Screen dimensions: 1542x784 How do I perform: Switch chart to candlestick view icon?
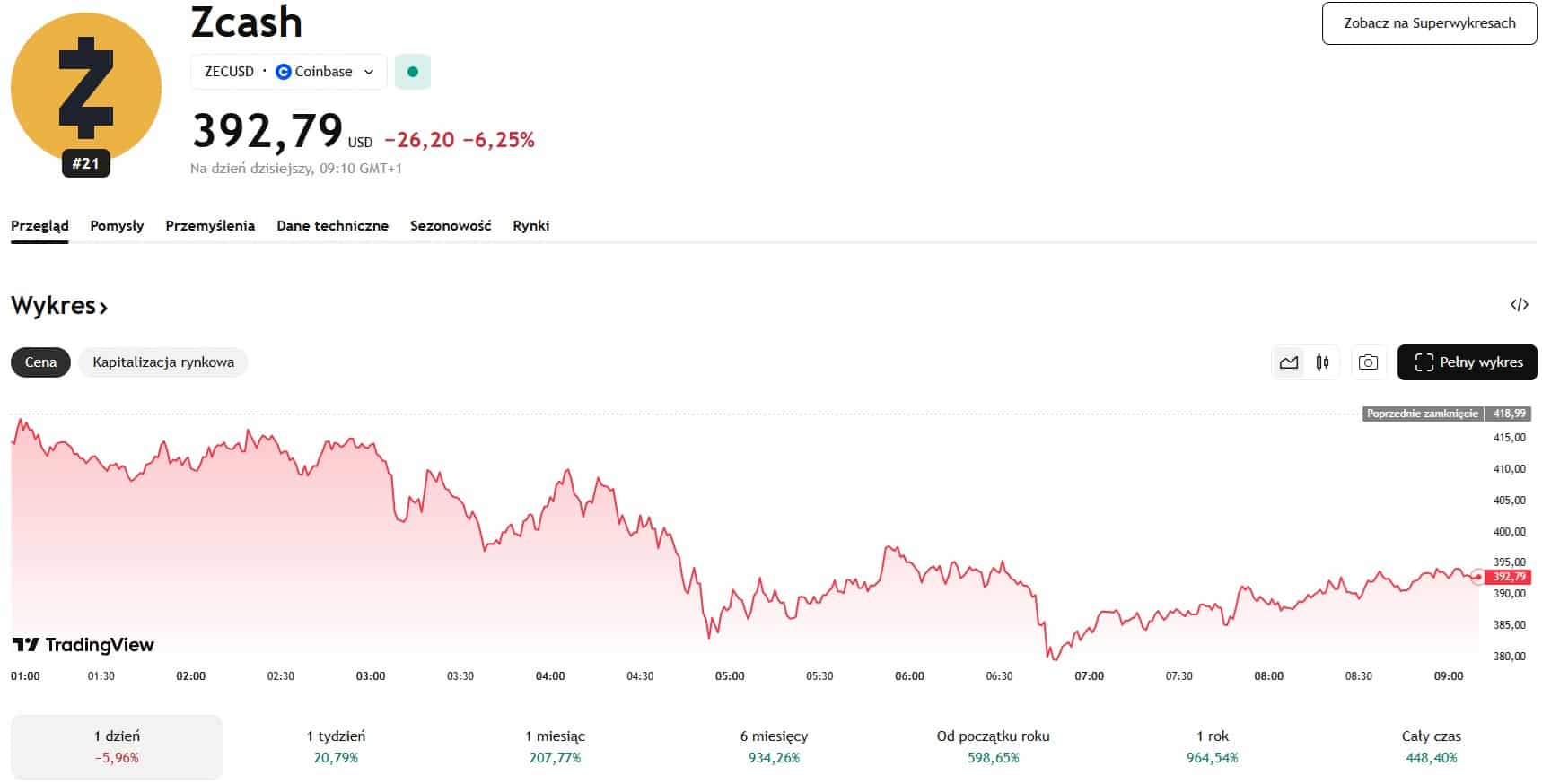[1322, 362]
